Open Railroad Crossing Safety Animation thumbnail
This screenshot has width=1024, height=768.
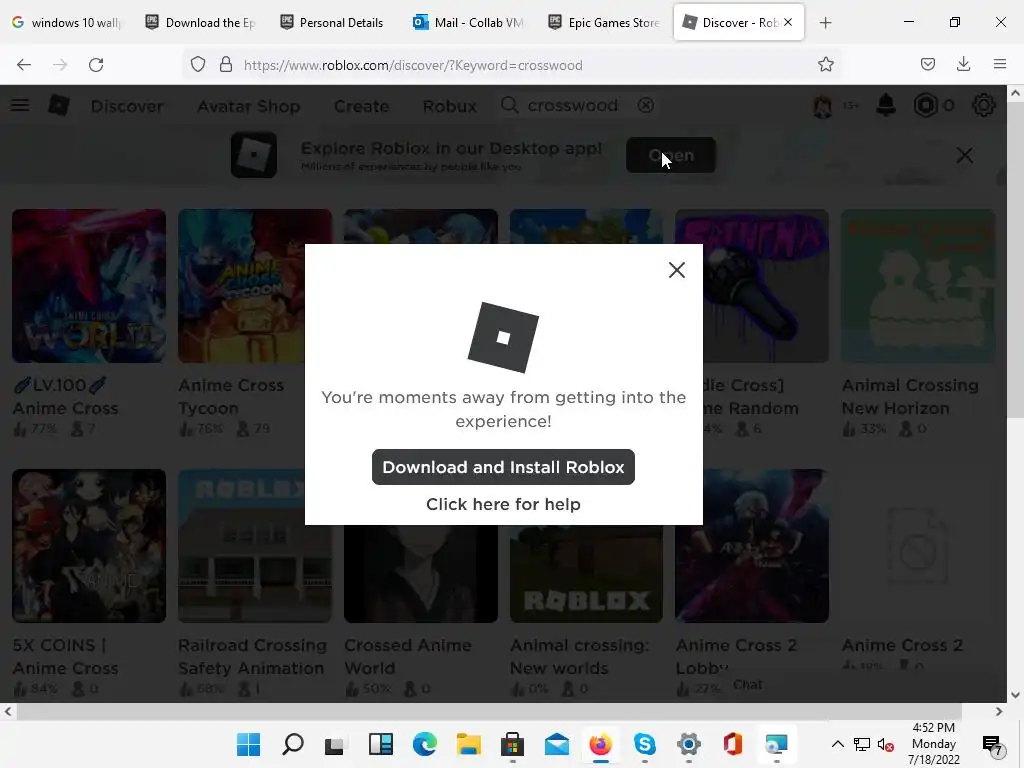coord(255,546)
